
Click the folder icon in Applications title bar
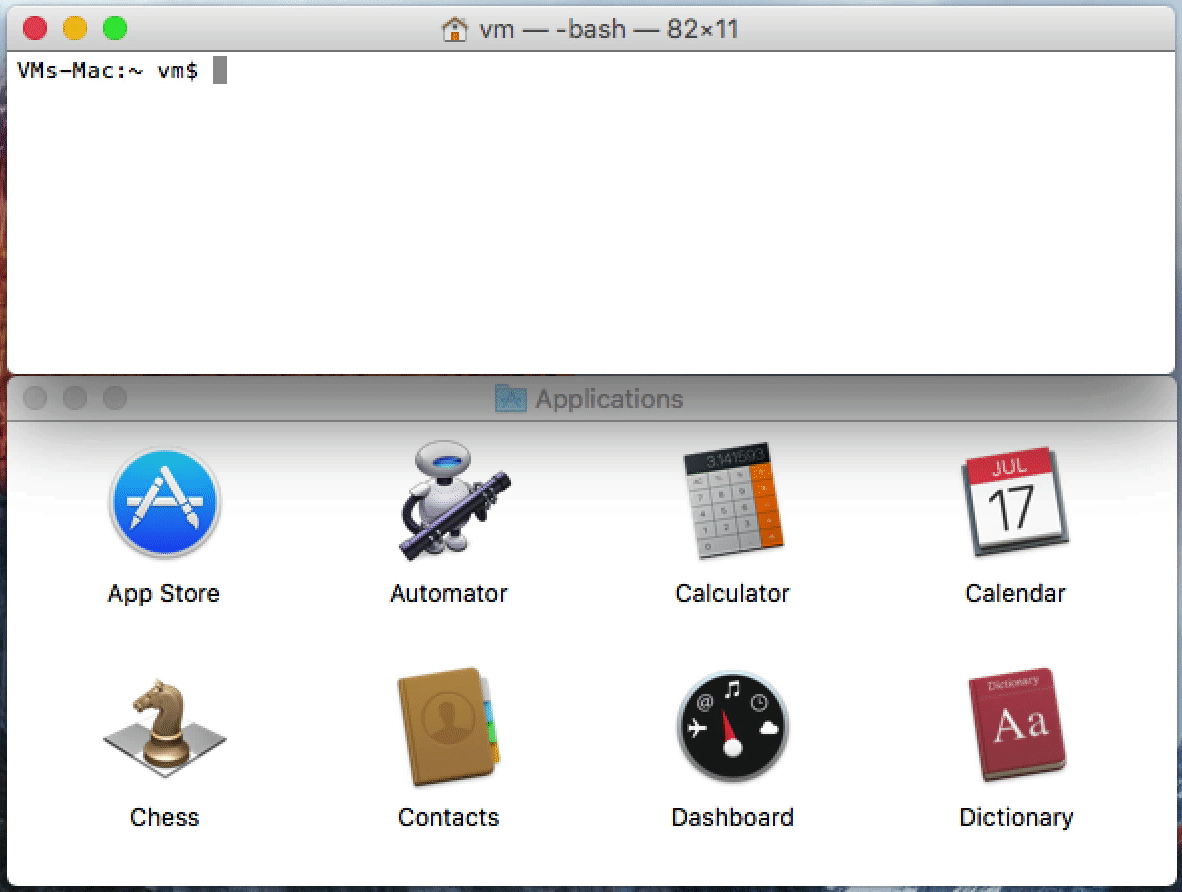pos(510,398)
